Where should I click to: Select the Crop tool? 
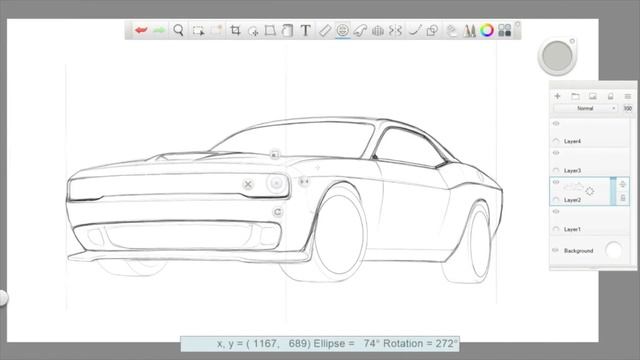(235, 30)
